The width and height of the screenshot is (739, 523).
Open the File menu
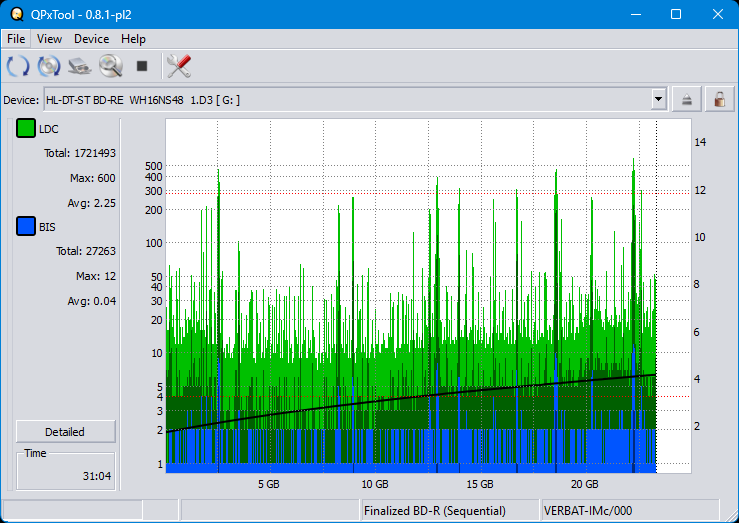coord(16,39)
